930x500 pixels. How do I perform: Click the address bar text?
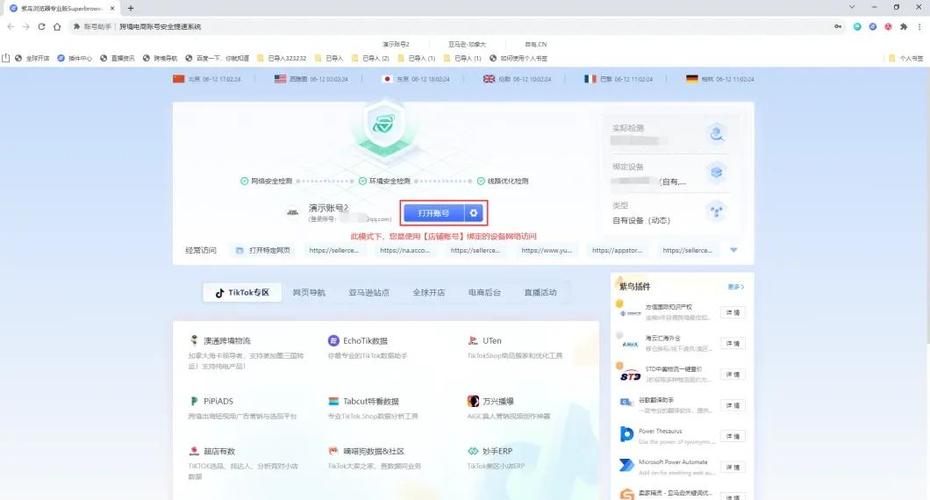160,27
